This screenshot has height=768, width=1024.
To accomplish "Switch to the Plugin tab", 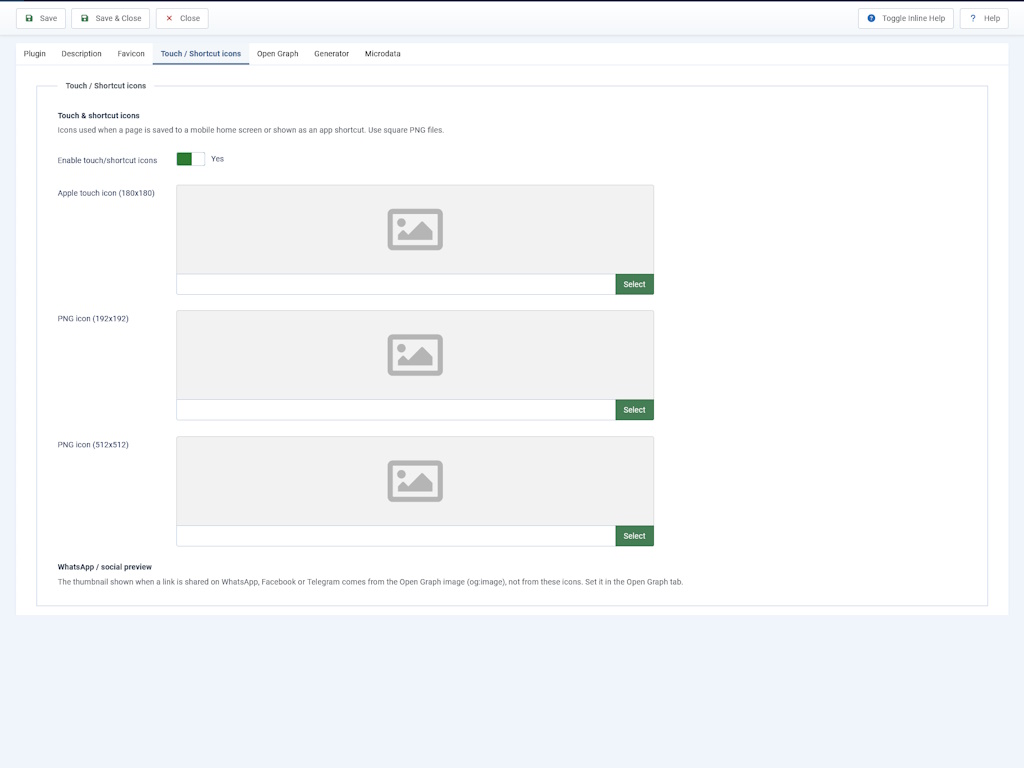I will coord(35,54).
